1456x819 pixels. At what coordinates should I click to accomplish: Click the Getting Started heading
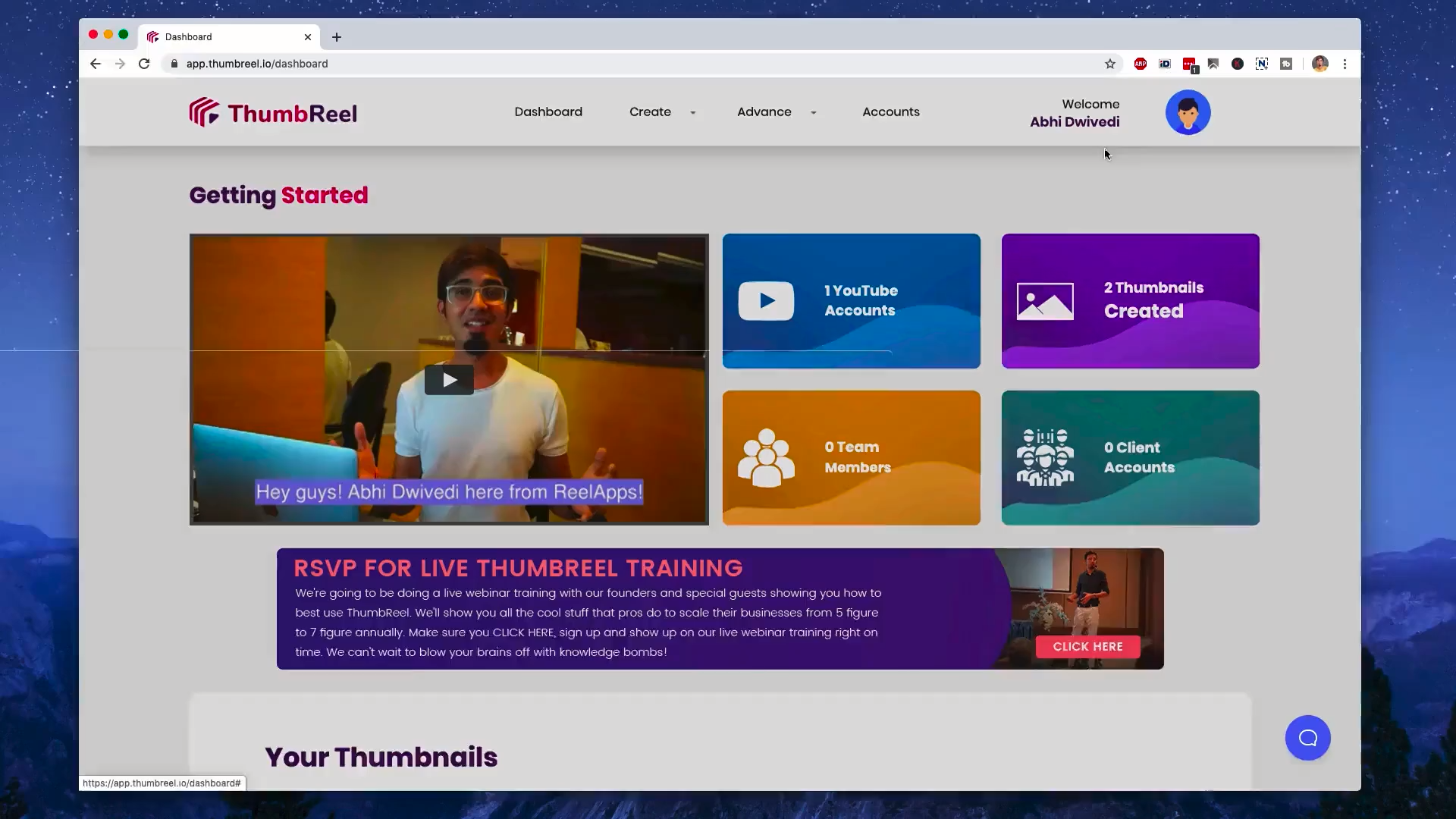pyautogui.click(x=278, y=195)
